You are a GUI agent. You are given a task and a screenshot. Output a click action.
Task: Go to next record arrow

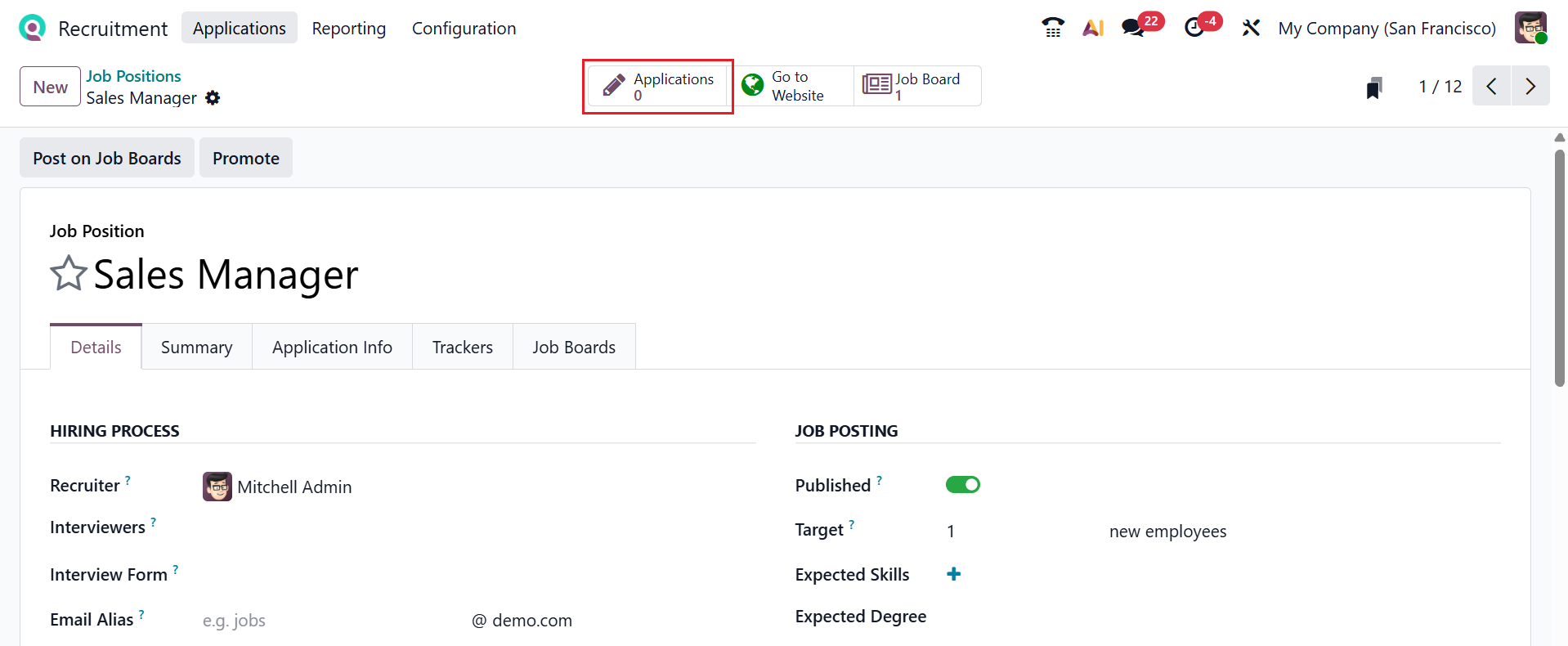(x=1530, y=86)
